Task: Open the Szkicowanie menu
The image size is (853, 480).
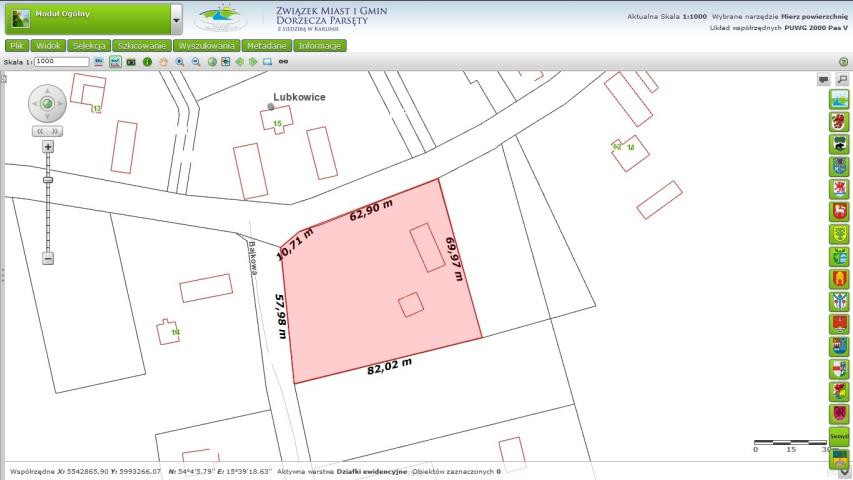Action: [142, 46]
